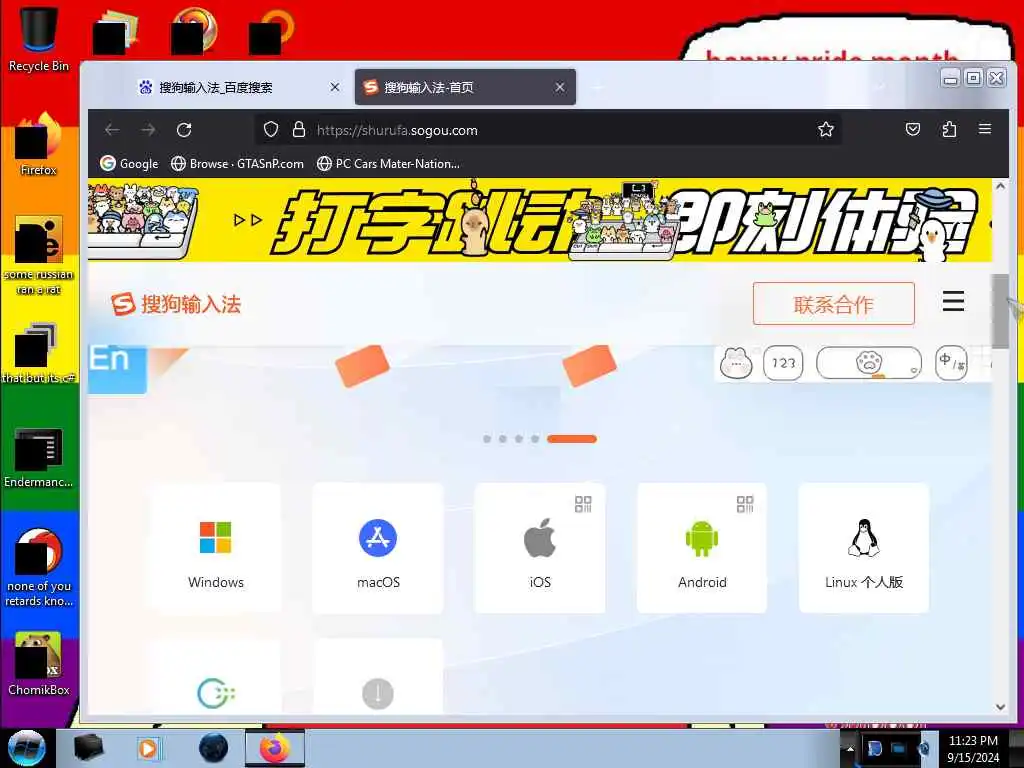The height and width of the screenshot is (768, 1024).
Task: Open the Google bookmark
Action: [129, 163]
